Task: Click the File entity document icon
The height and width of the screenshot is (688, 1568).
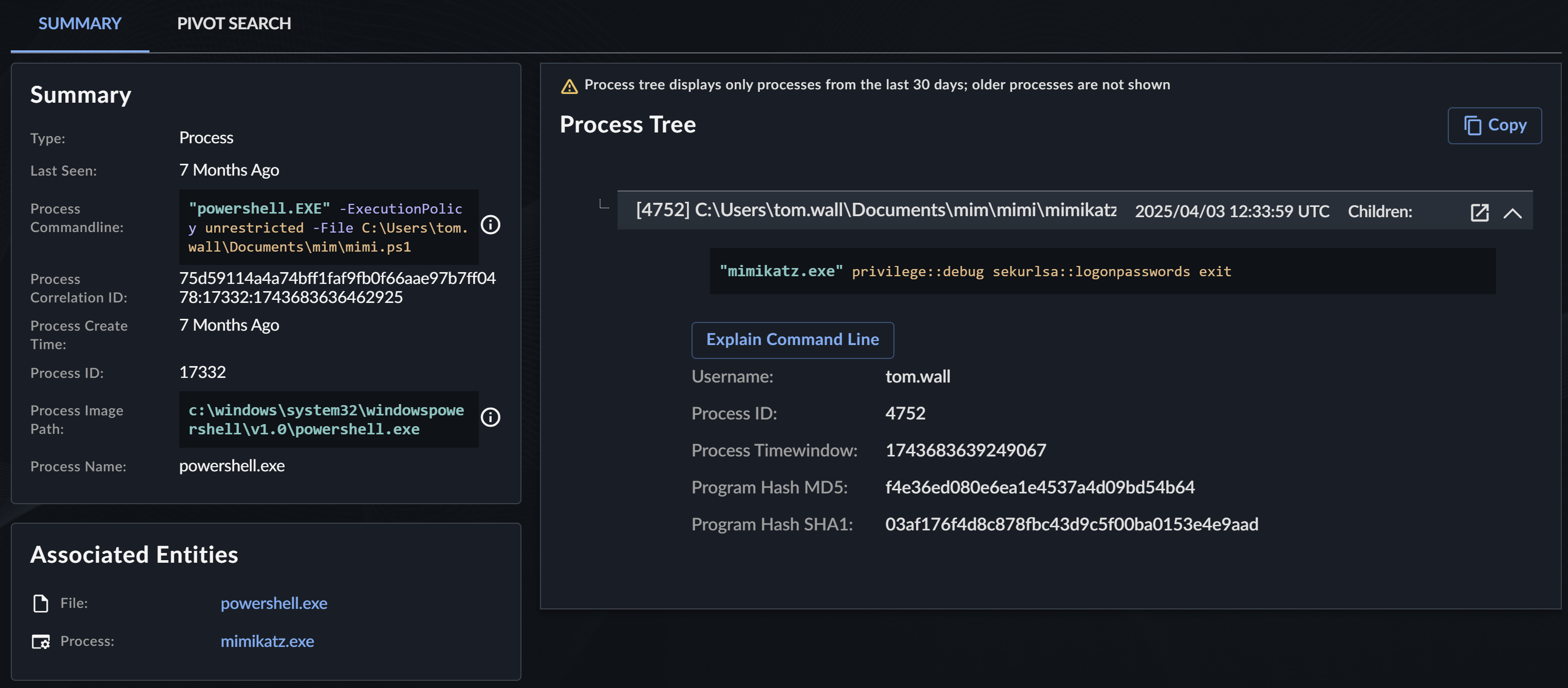Action: coord(41,603)
